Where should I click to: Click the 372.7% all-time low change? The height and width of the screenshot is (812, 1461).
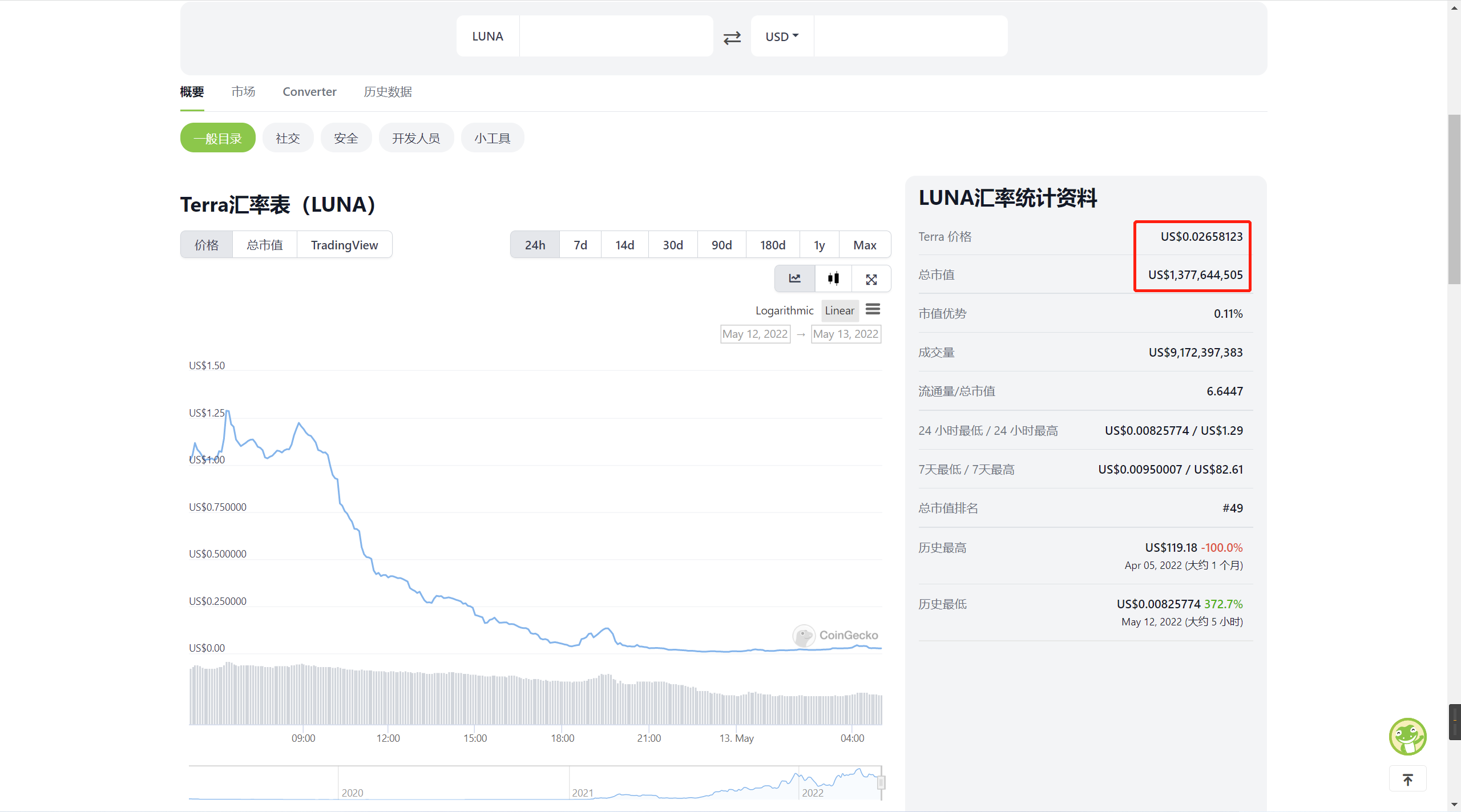point(1223,604)
